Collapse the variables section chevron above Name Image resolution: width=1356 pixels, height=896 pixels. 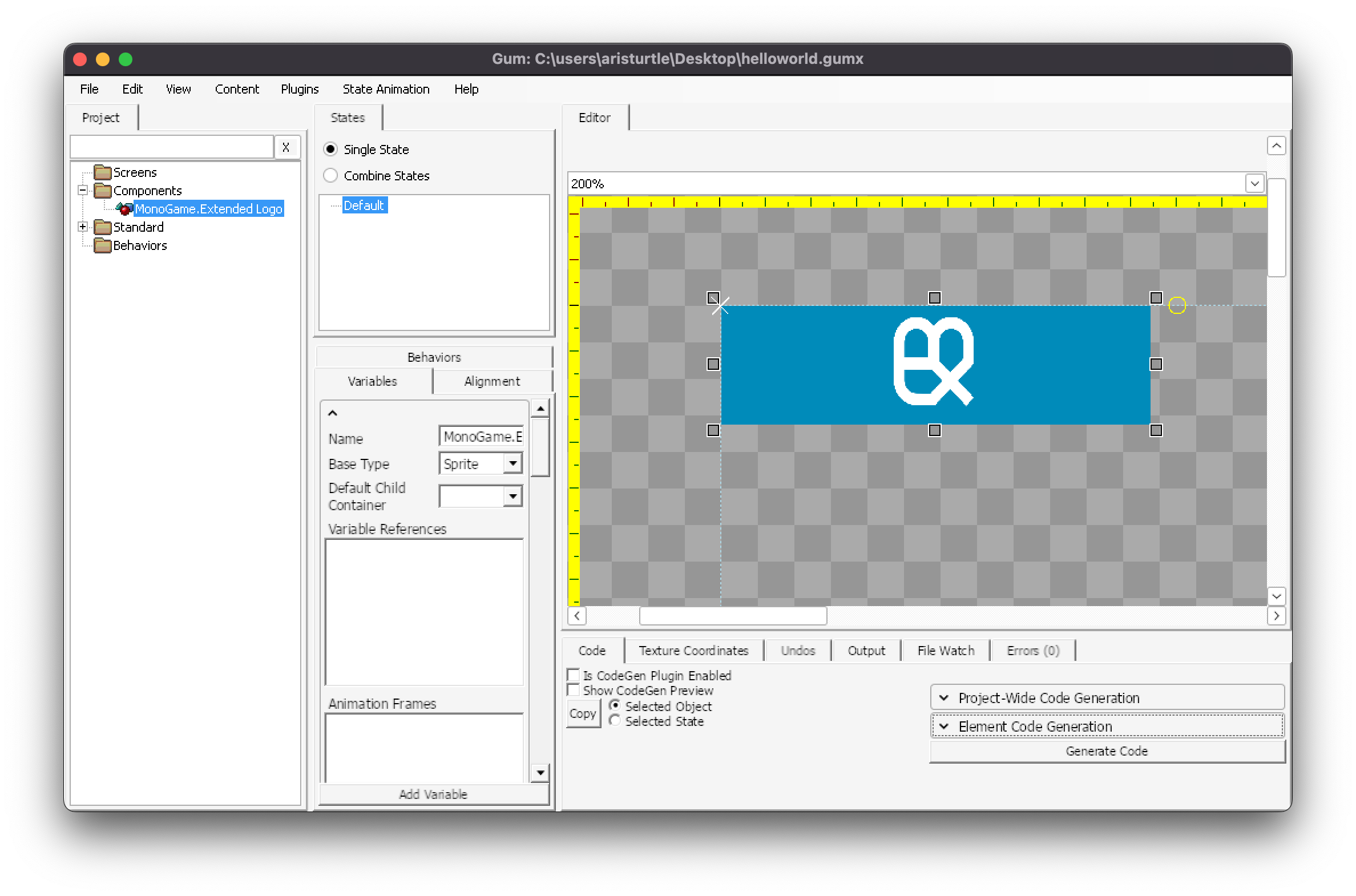[333, 413]
